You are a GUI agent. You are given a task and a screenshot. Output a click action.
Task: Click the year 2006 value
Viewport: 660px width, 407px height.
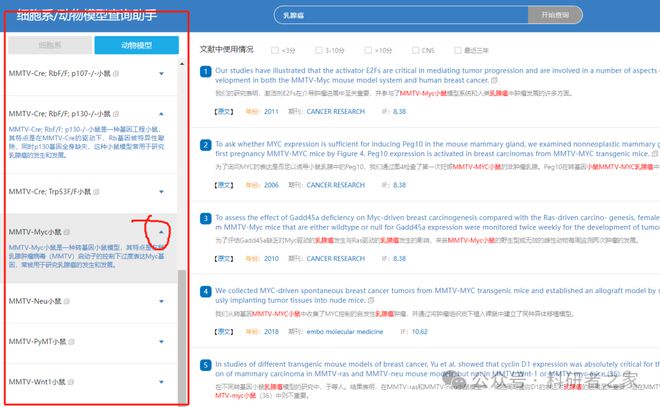click(x=271, y=185)
